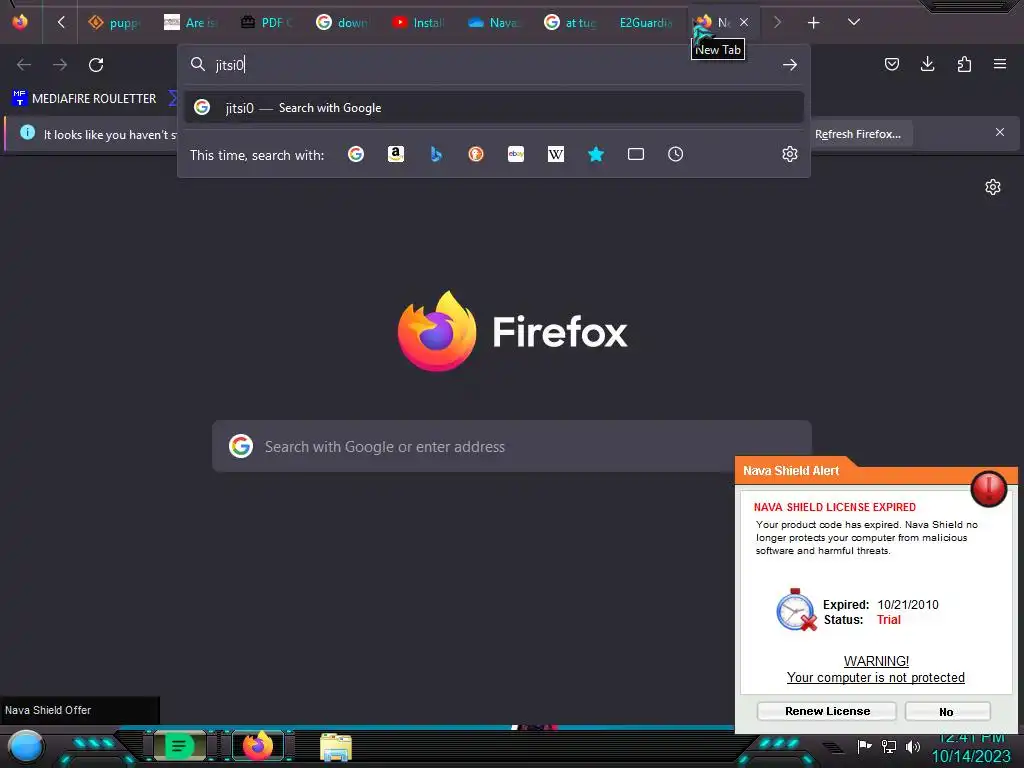This screenshot has height=768, width=1024.
Task: Select 'jitsi0 — Search with Google' suggestion
Action: pyautogui.click(x=494, y=108)
